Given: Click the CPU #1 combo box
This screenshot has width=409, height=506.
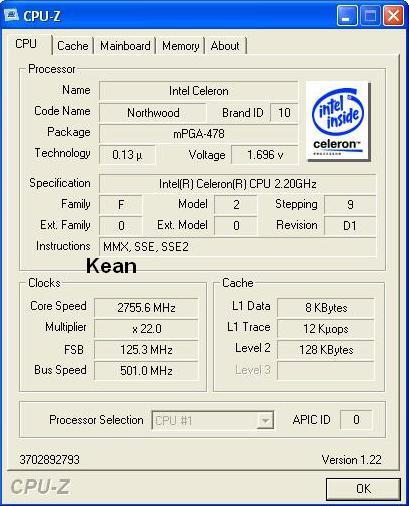Looking at the screenshot, I should coord(213,420).
